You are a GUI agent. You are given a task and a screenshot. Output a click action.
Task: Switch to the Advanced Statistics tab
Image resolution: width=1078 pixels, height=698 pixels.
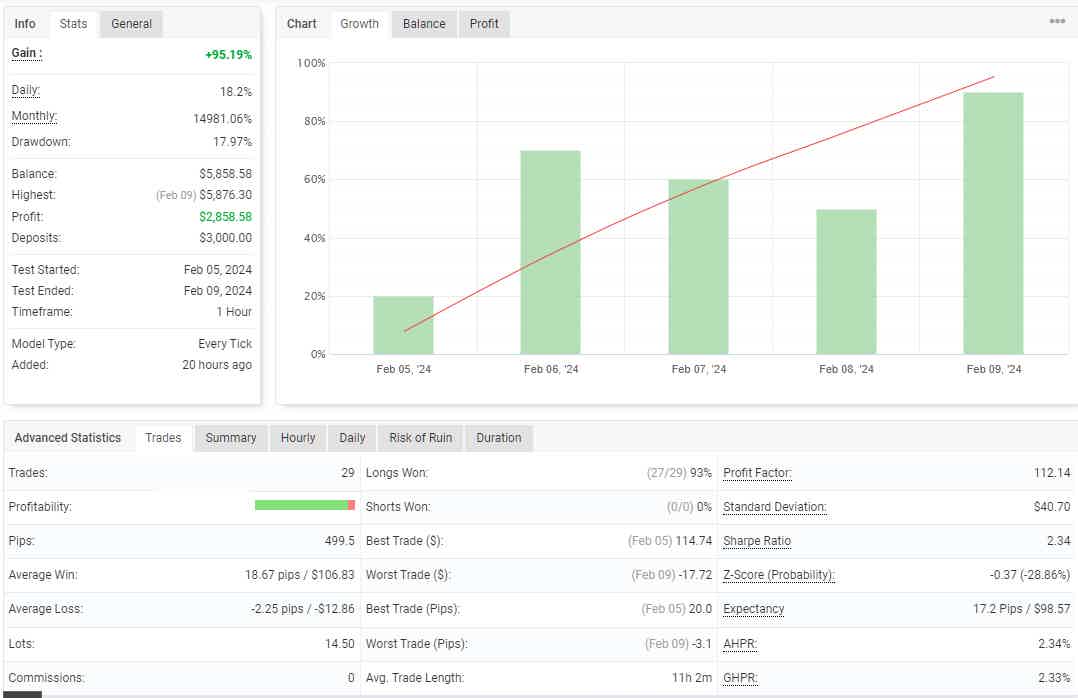tap(68, 437)
